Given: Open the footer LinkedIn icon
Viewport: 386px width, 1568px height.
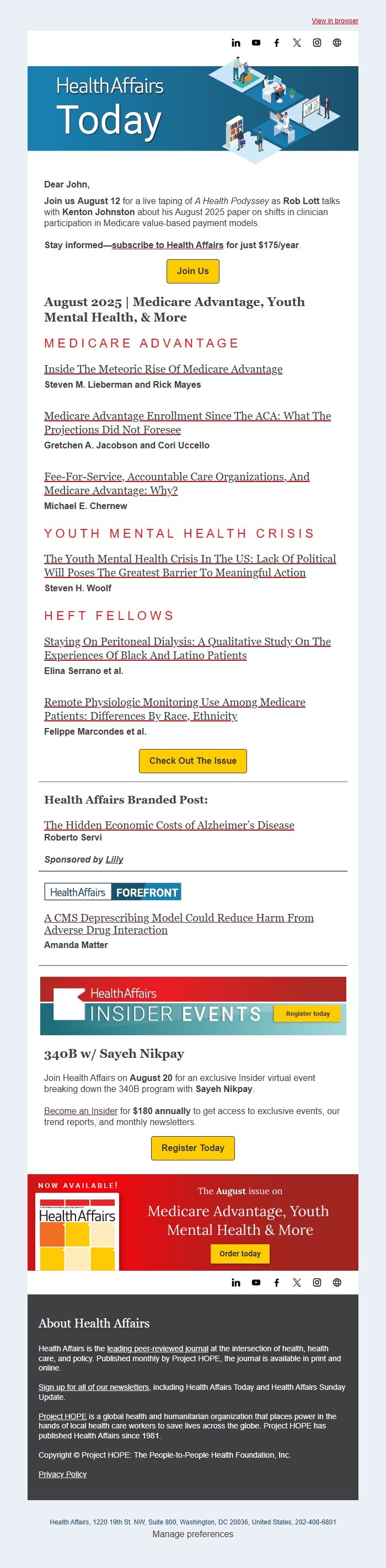Looking at the screenshot, I should 235,1282.
